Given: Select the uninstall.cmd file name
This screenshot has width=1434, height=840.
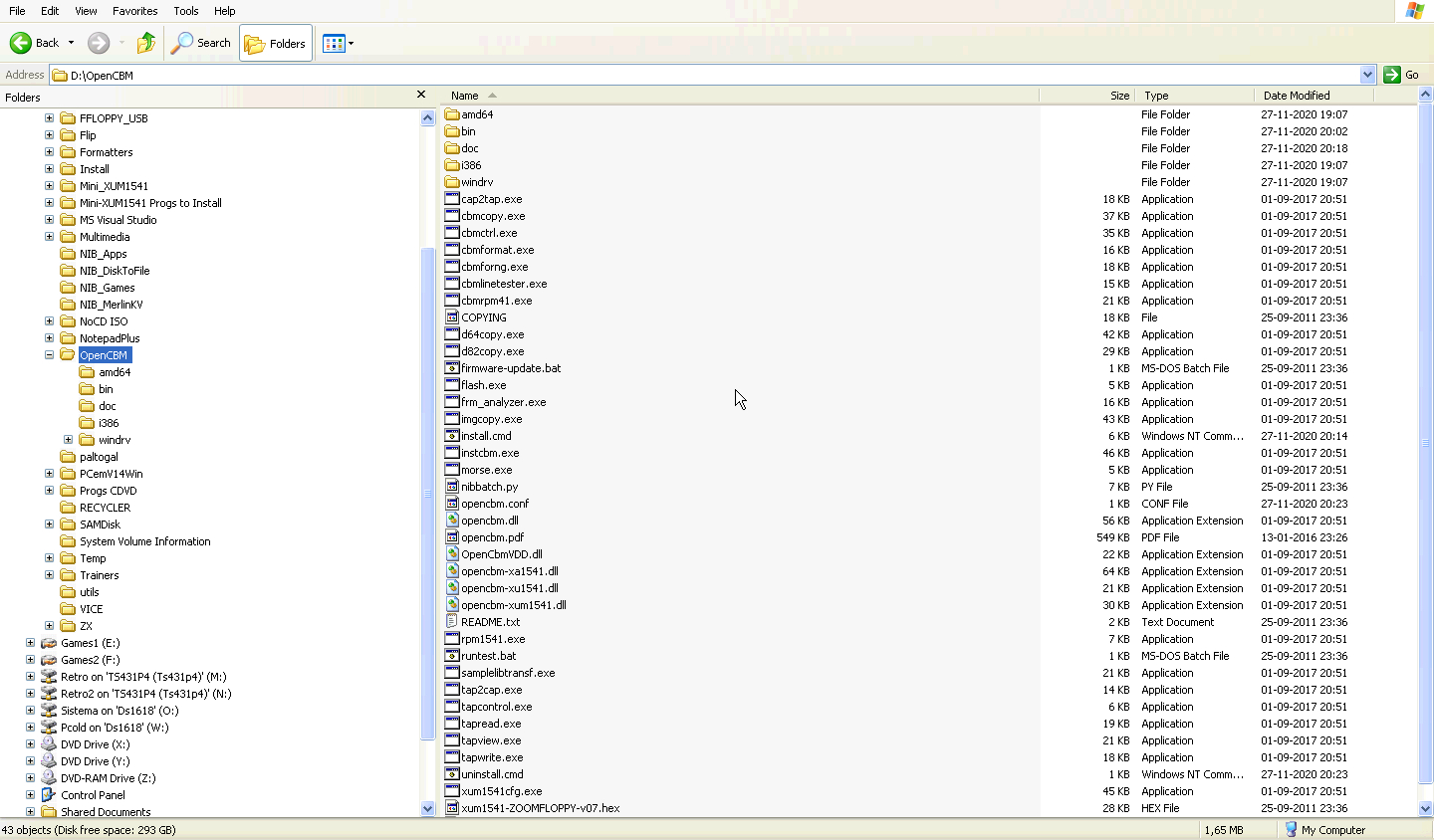Looking at the screenshot, I should click(x=492, y=774).
